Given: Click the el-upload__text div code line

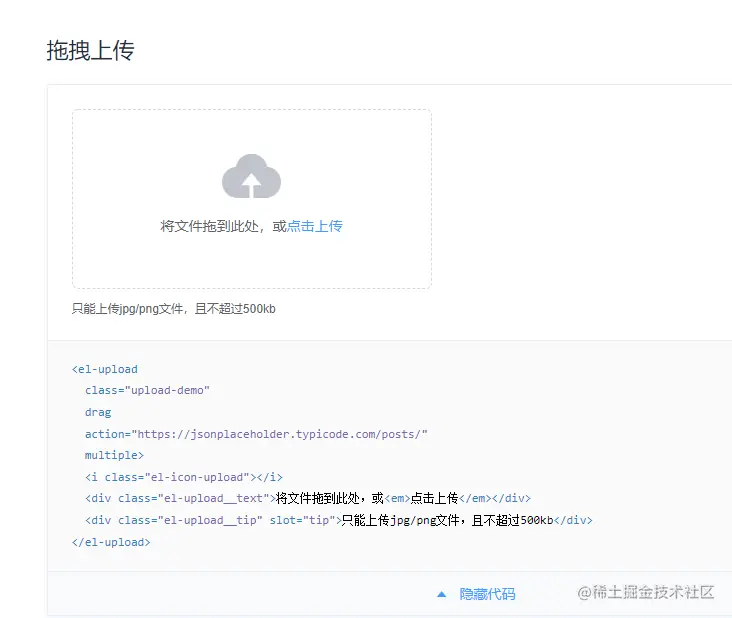Looking at the screenshot, I should (x=308, y=499).
